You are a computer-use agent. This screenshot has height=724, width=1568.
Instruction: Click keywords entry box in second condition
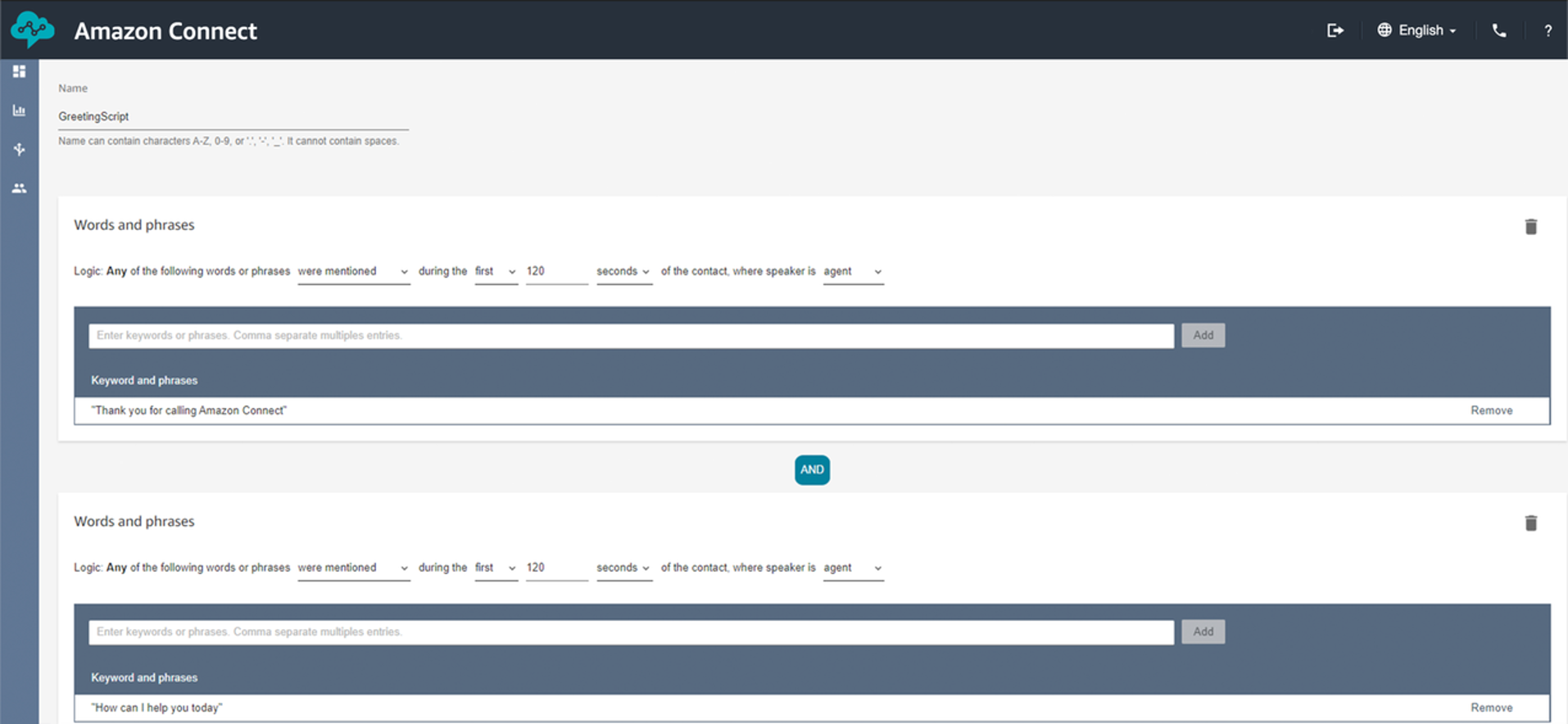(x=631, y=632)
